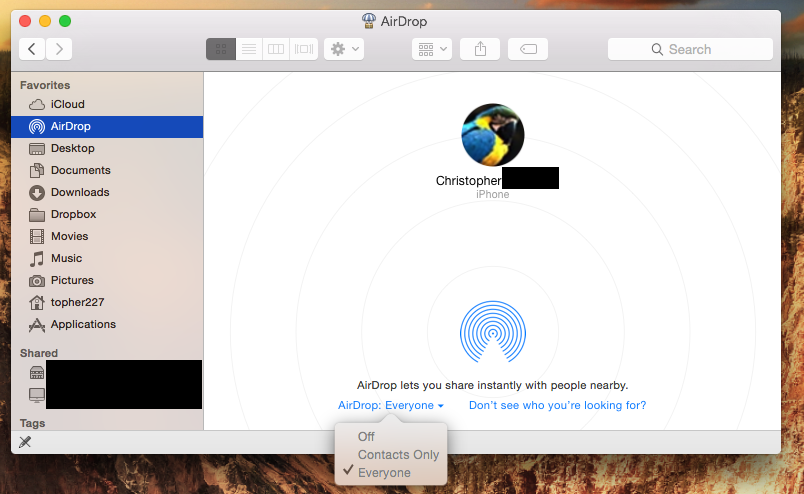804x494 pixels.
Task: Click the iPhone device label
Action: click(492, 194)
